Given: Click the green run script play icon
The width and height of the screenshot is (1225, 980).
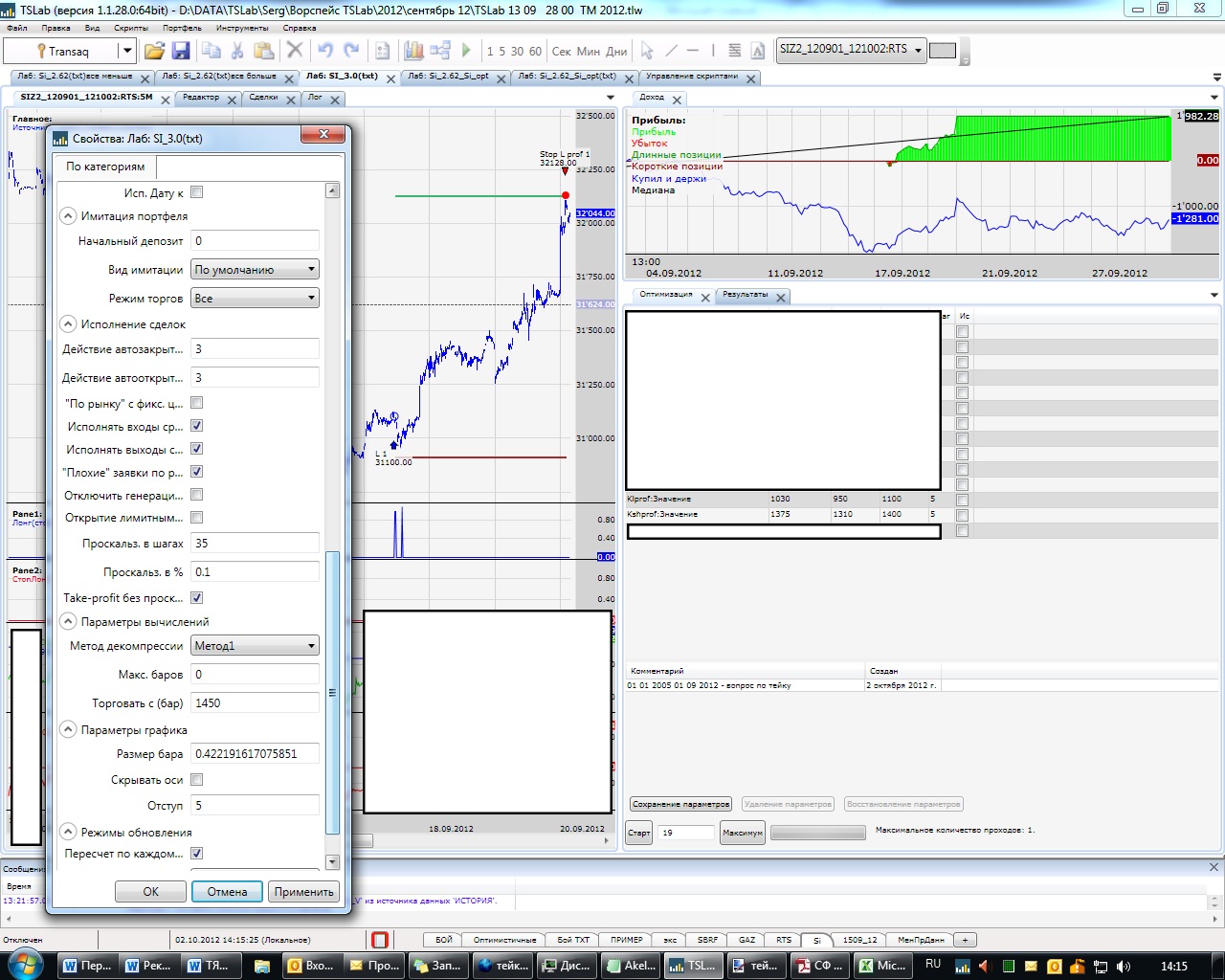Looking at the screenshot, I should pyautogui.click(x=466, y=51).
